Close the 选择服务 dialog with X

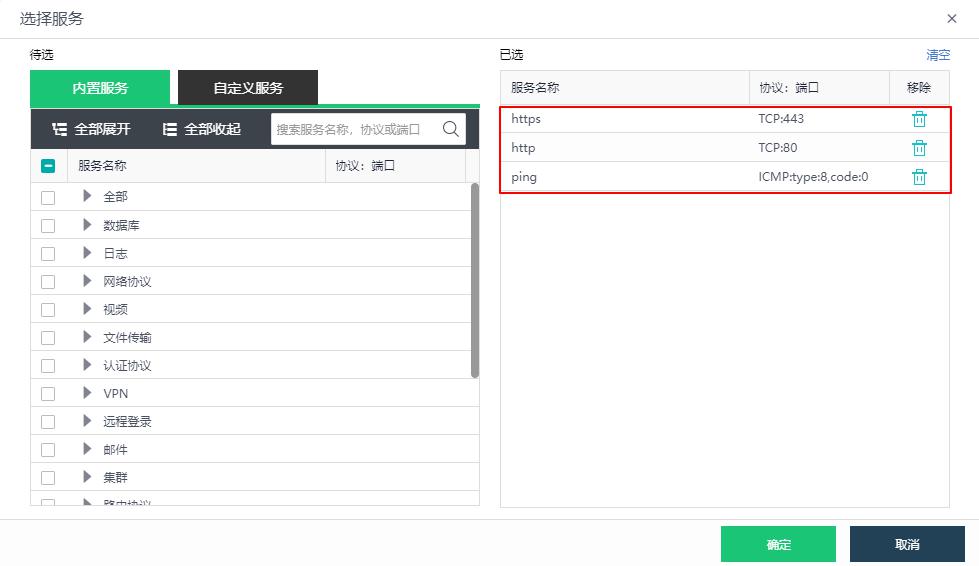[x=951, y=19]
